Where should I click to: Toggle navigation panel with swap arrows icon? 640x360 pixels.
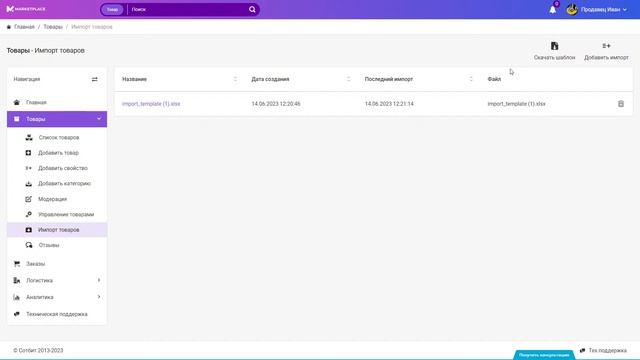pyautogui.click(x=95, y=79)
